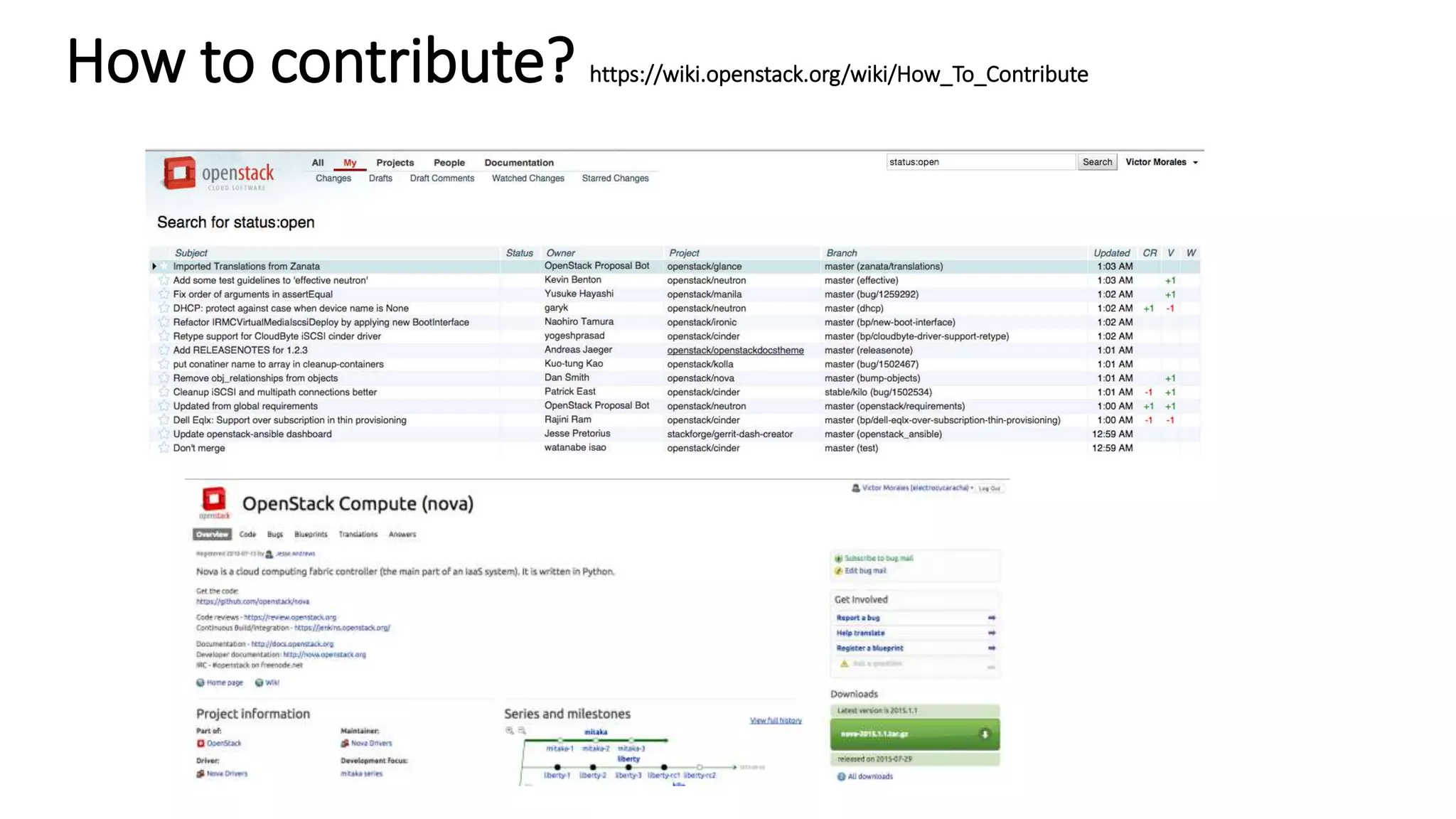Viewport: 1456px width, 819px height.
Task: Click into the status:open search field
Action: (981, 162)
